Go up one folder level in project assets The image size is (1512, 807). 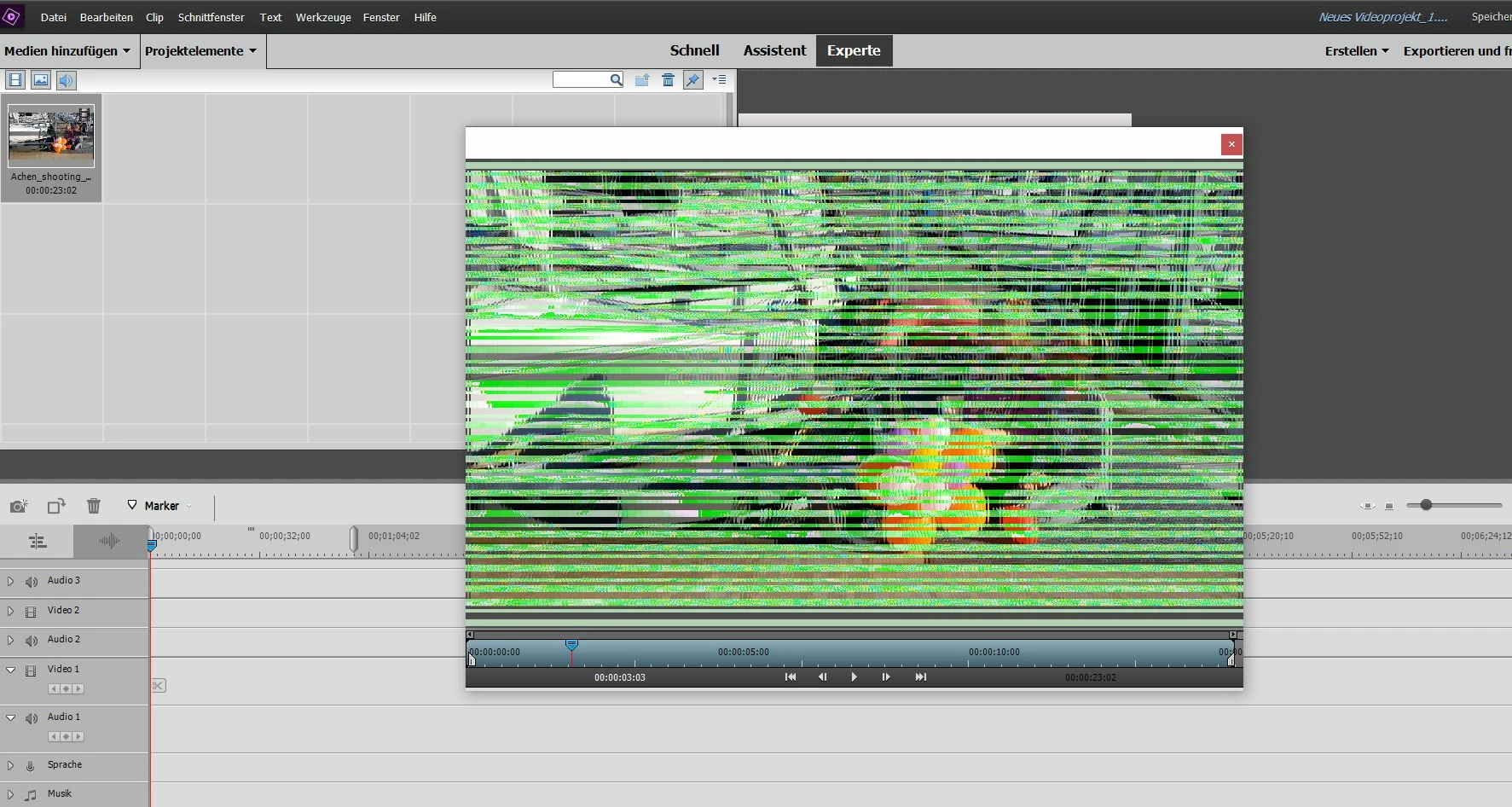642,80
